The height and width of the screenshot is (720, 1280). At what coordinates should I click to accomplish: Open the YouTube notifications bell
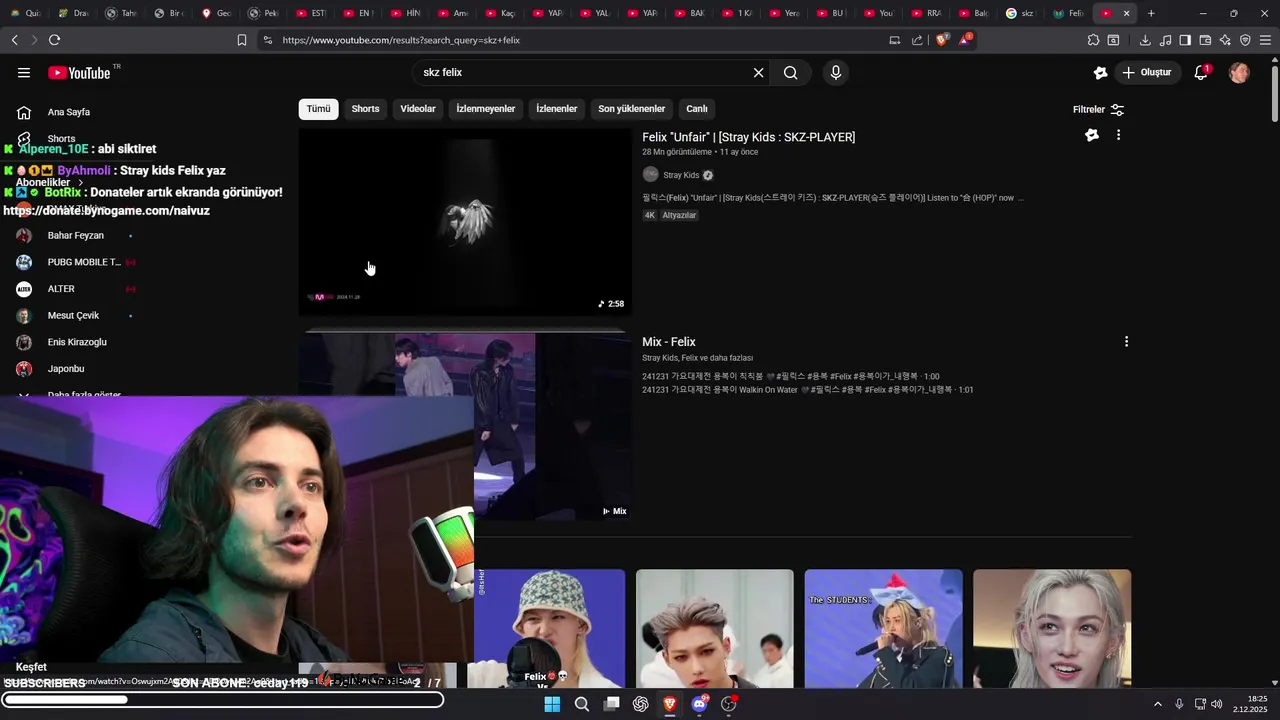(1202, 72)
